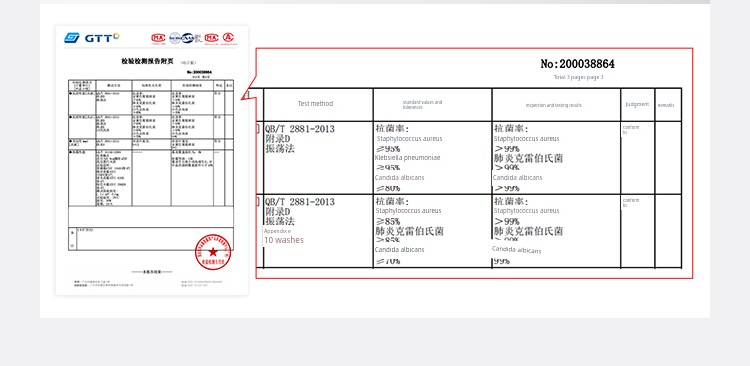Select the report number No:200038864 in enlarged view
750x366 pixels.
pyautogui.click(x=577, y=64)
